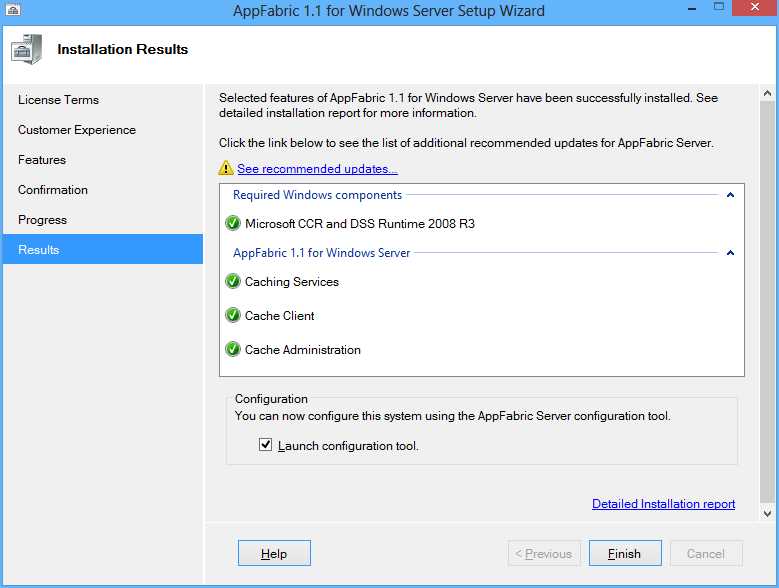The width and height of the screenshot is (779, 588).
Task: Click green check icon for Microsoft CCR and DSS Runtime
Action: pyautogui.click(x=233, y=223)
